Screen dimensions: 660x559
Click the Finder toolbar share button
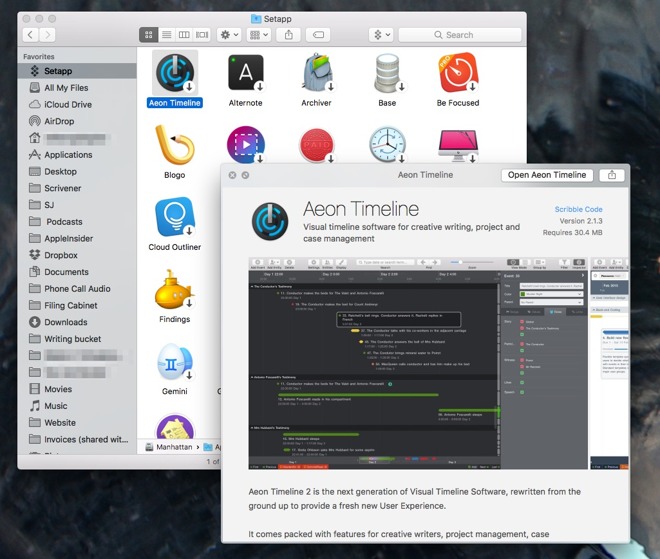coord(288,35)
